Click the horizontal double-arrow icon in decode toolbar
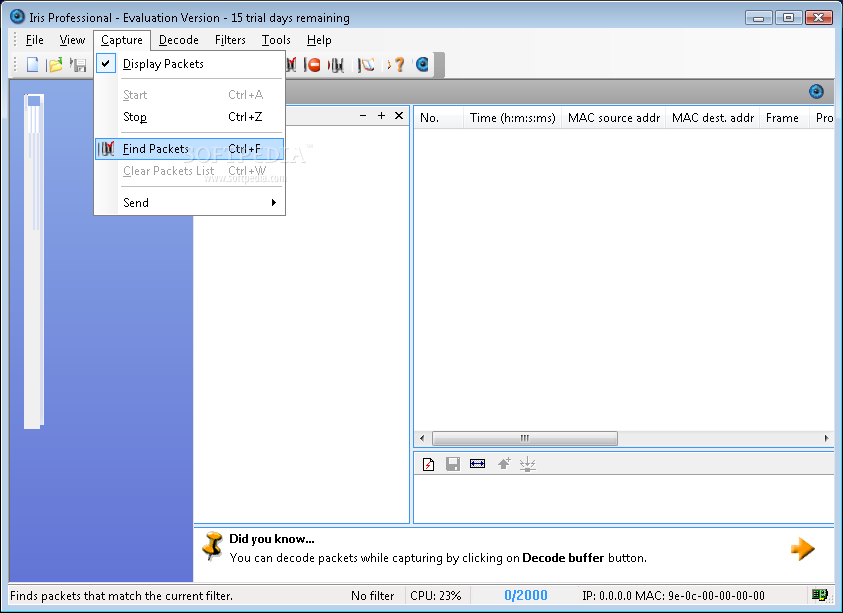The height and width of the screenshot is (613, 843). click(x=477, y=464)
